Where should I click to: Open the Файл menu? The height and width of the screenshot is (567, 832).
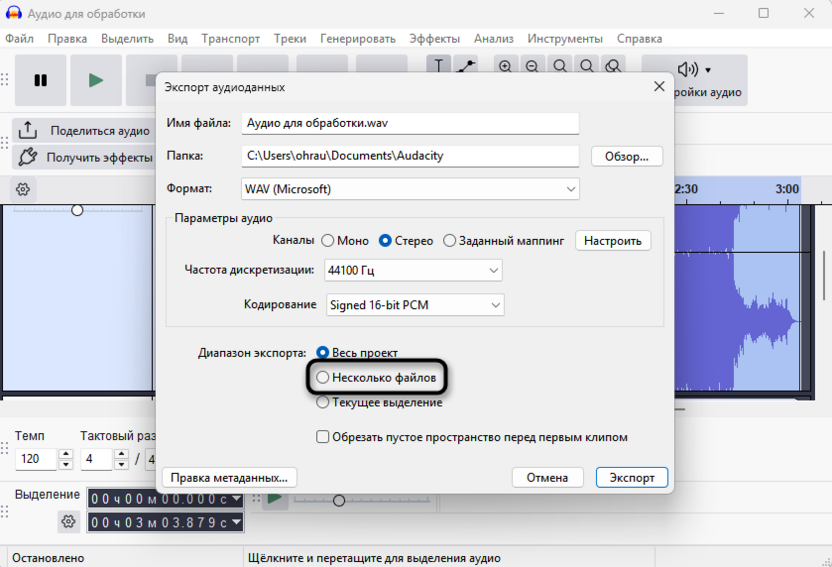coord(20,39)
